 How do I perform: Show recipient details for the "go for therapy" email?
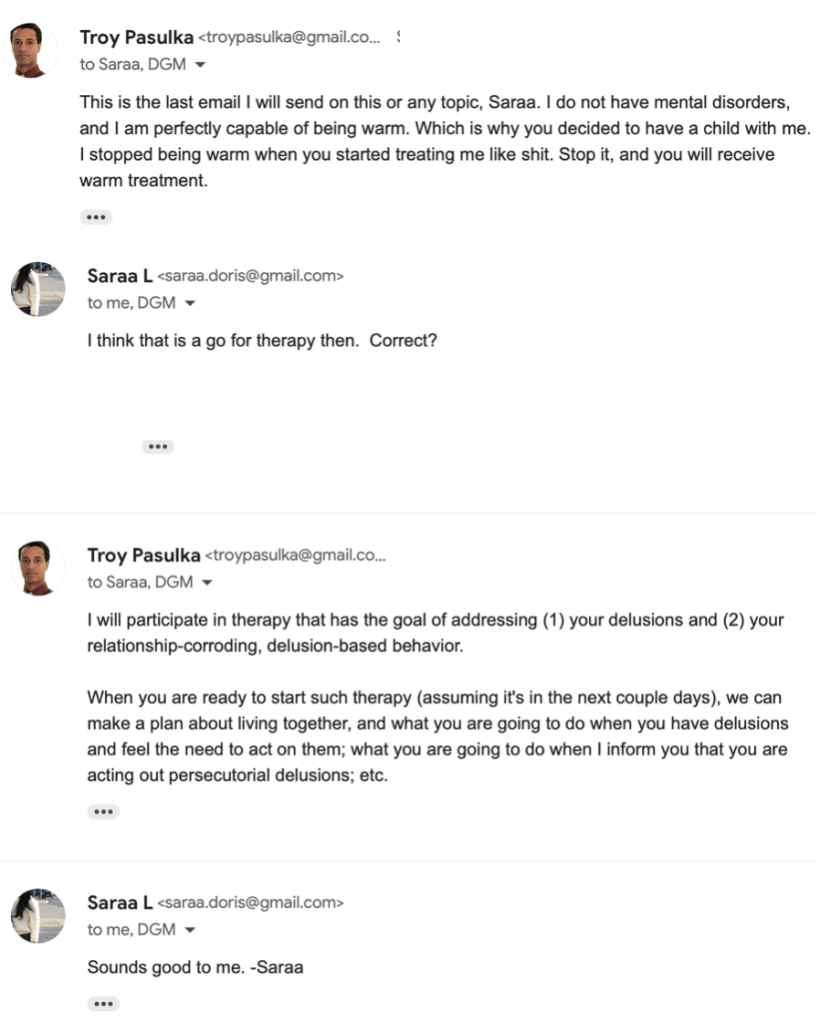click(x=191, y=304)
